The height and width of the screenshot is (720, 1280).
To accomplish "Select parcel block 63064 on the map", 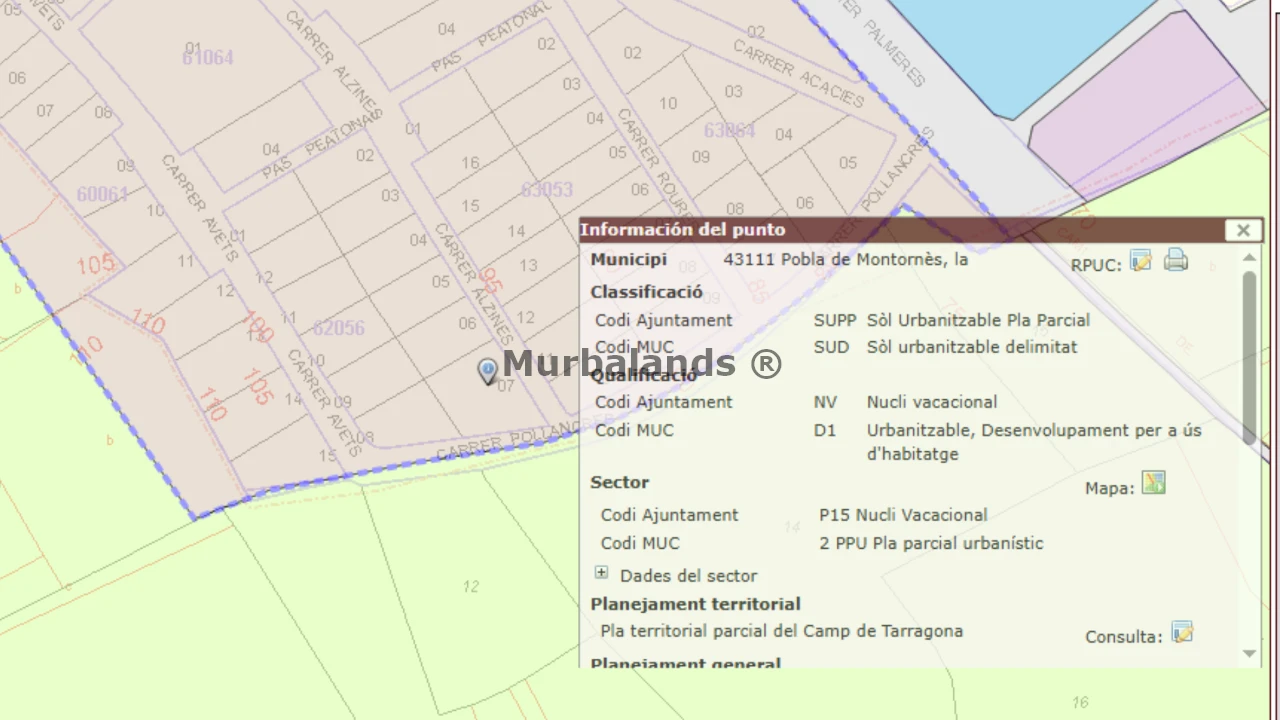I will click(729, 131).
